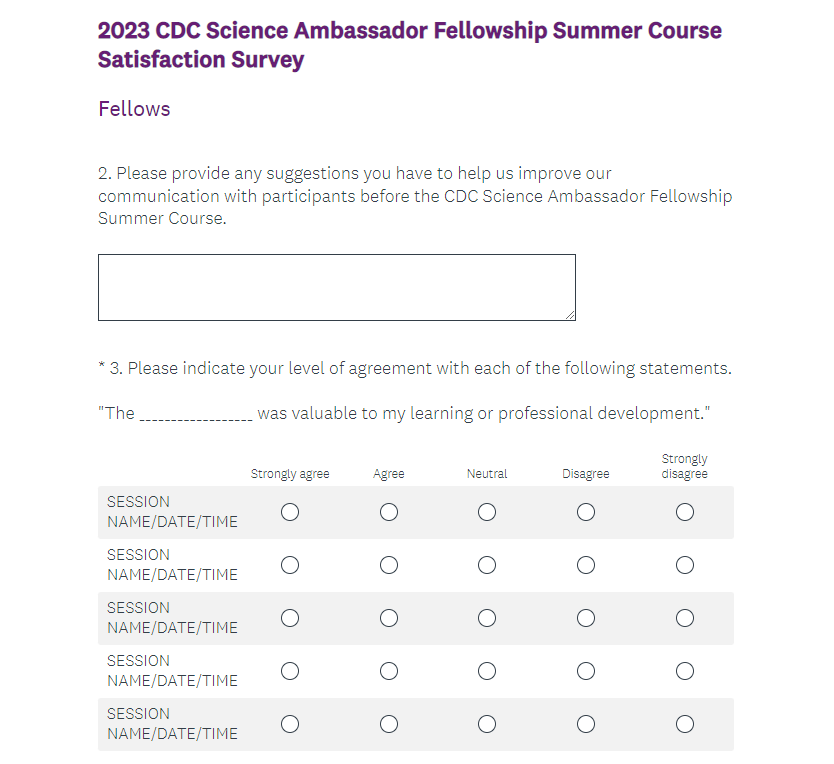Click the Fellows section heading
834x764 pixels.
point(134,109)
